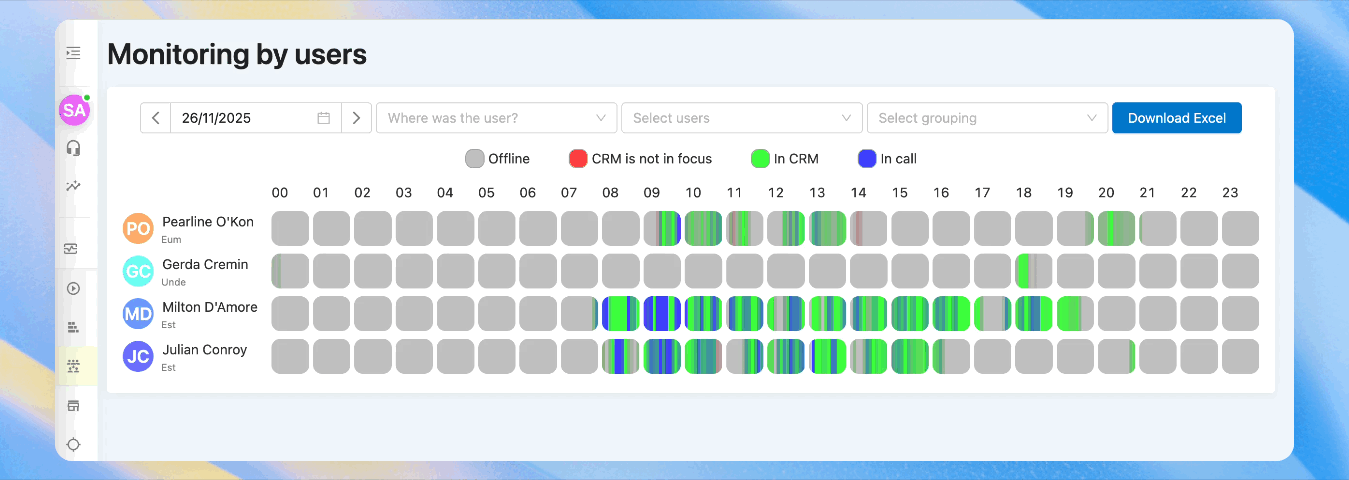Click the grey Offline legend swatch
The height and width of the screenshot is (480, 1349).
point(475,159)
